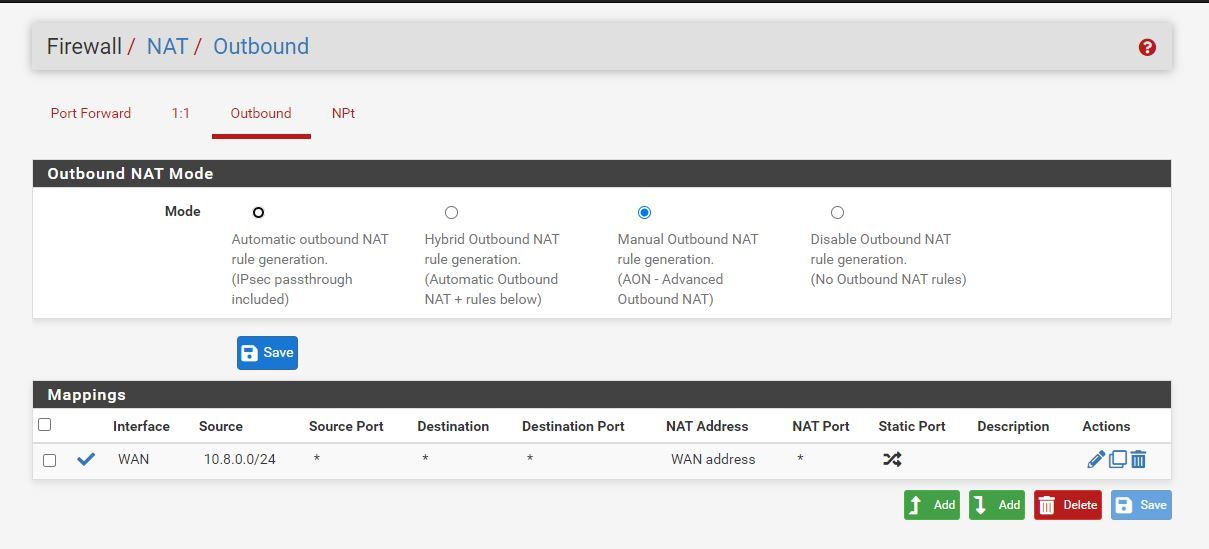Open the 1:1 NAT tab
Viewport: 1209px width, 549px height.
click(x=180, y=113)
